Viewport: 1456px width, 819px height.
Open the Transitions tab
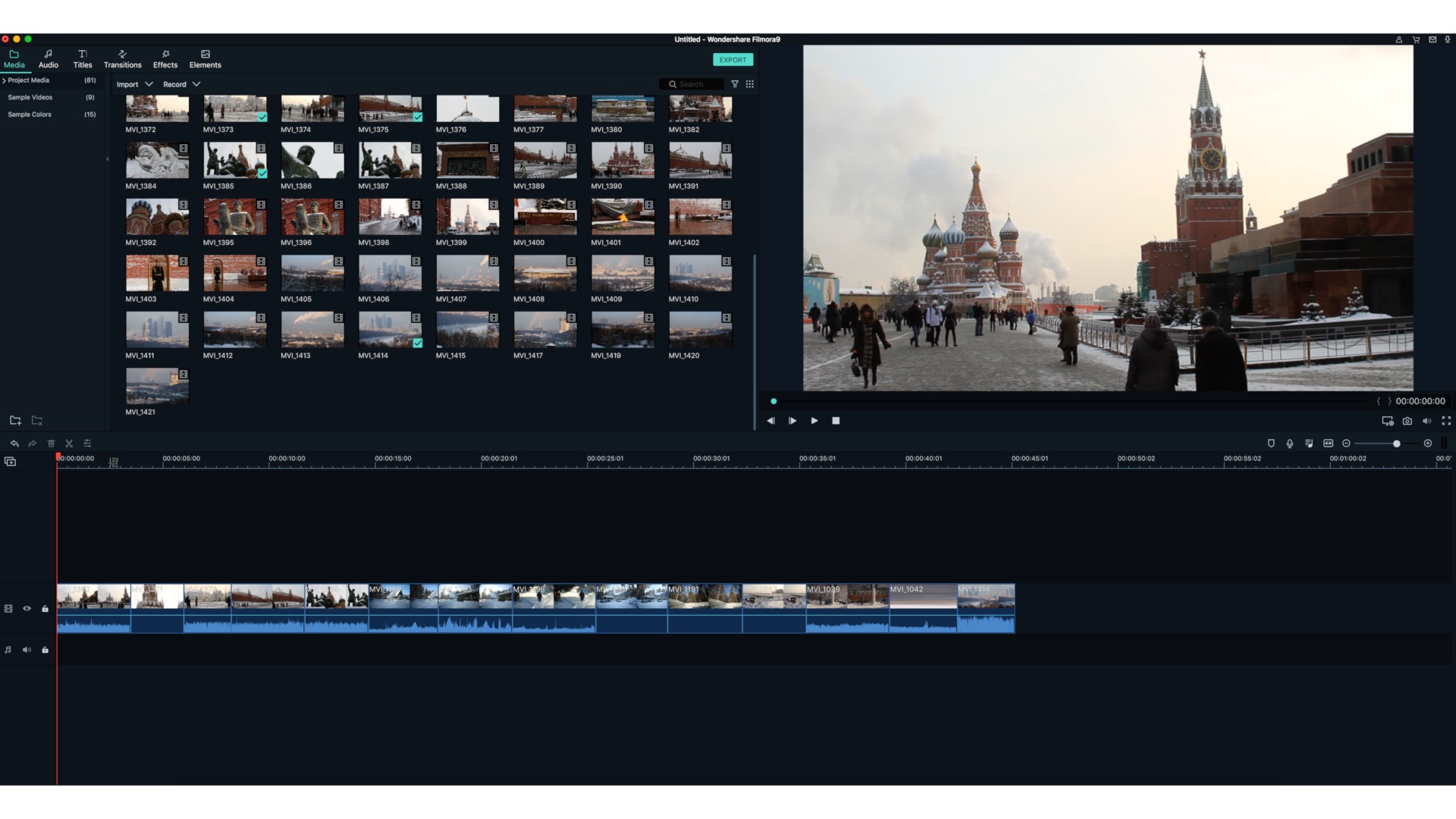(x=123, y=59)
